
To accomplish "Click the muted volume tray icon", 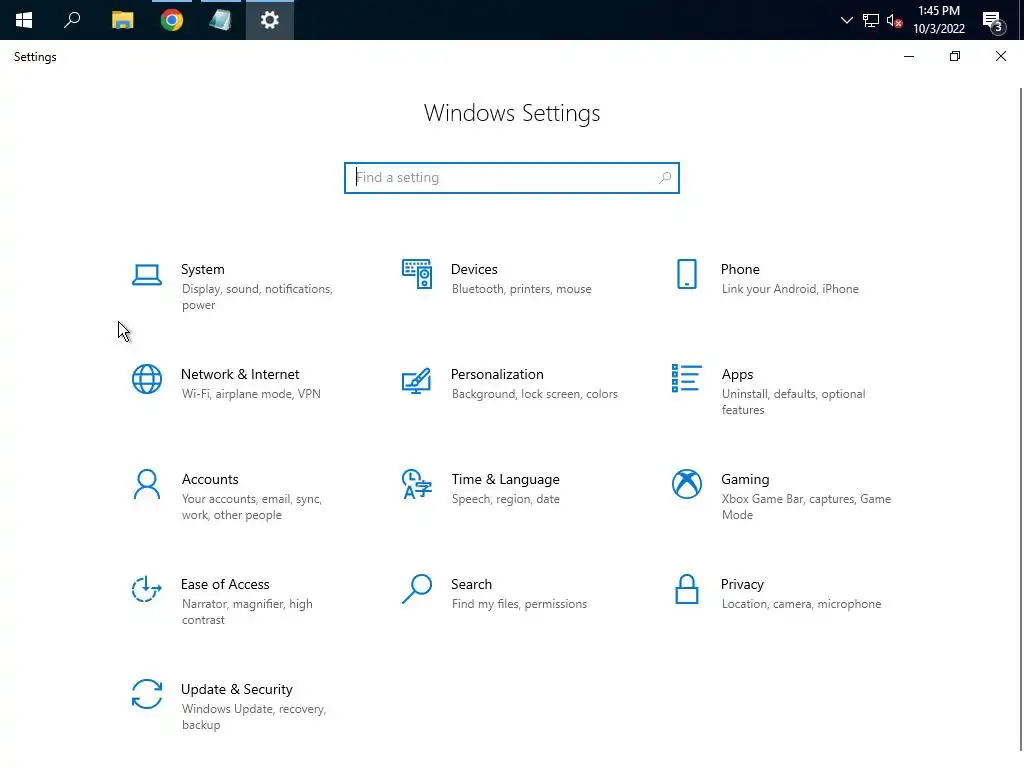I will pyautogui.click(x=894, y=21).
